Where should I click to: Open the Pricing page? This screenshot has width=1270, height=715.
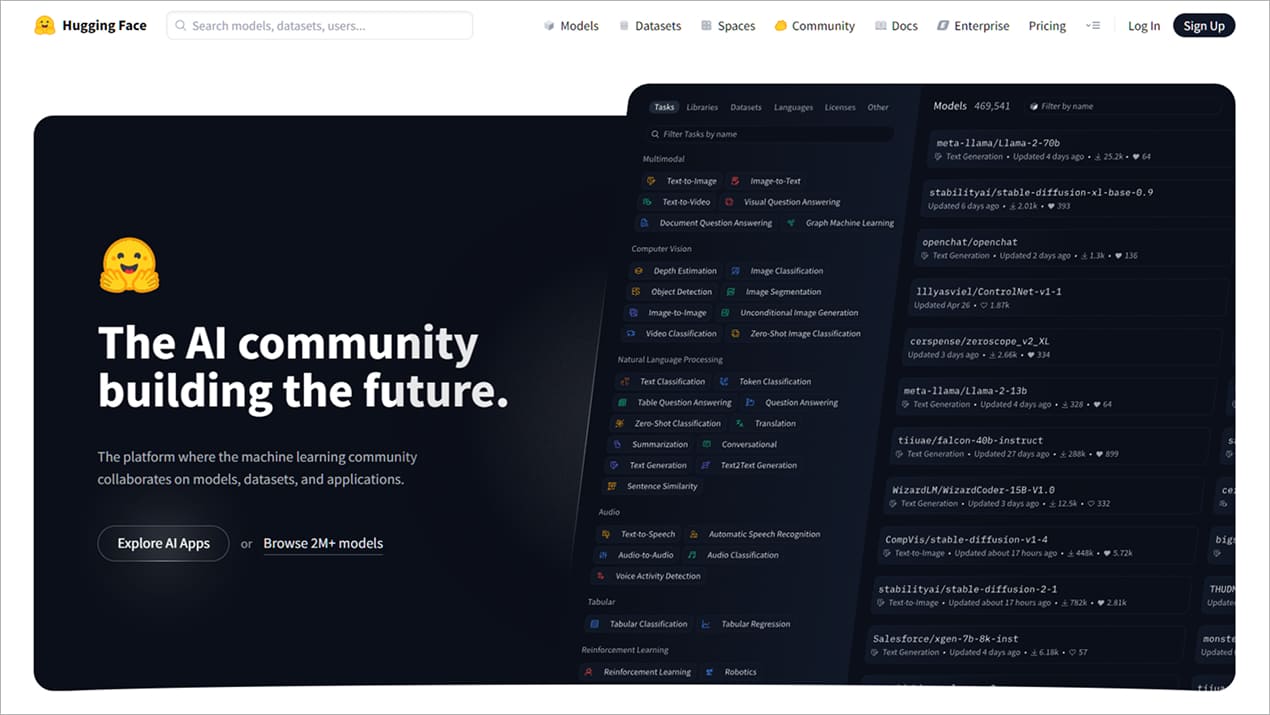pos(1047,26)
